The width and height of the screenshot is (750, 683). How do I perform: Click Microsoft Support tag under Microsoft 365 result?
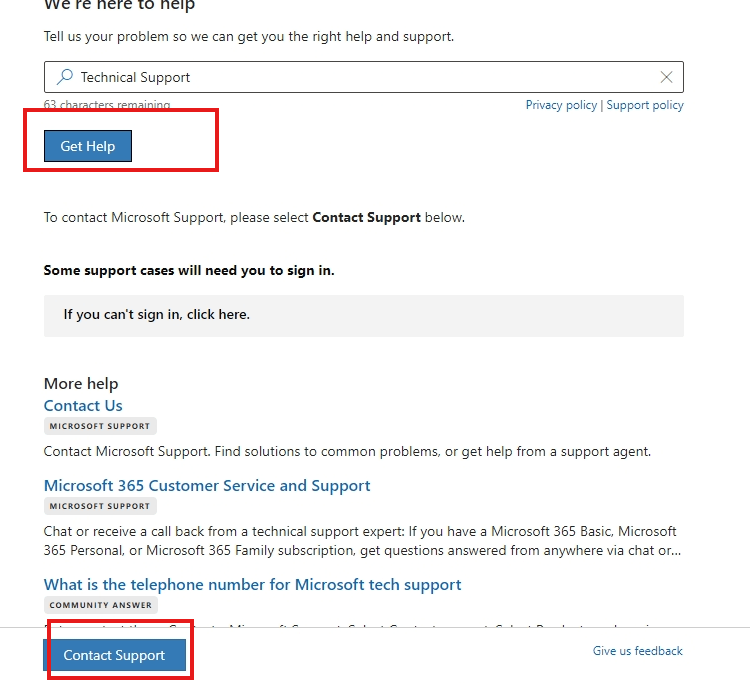point(100,506)
